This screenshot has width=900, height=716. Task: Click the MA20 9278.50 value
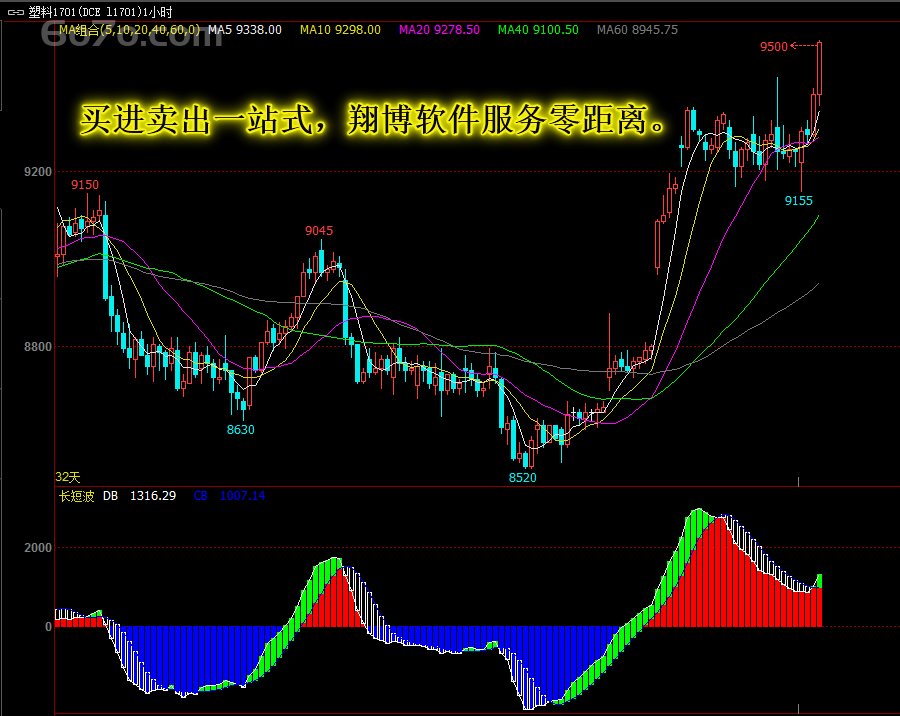(x=440, y=30)
